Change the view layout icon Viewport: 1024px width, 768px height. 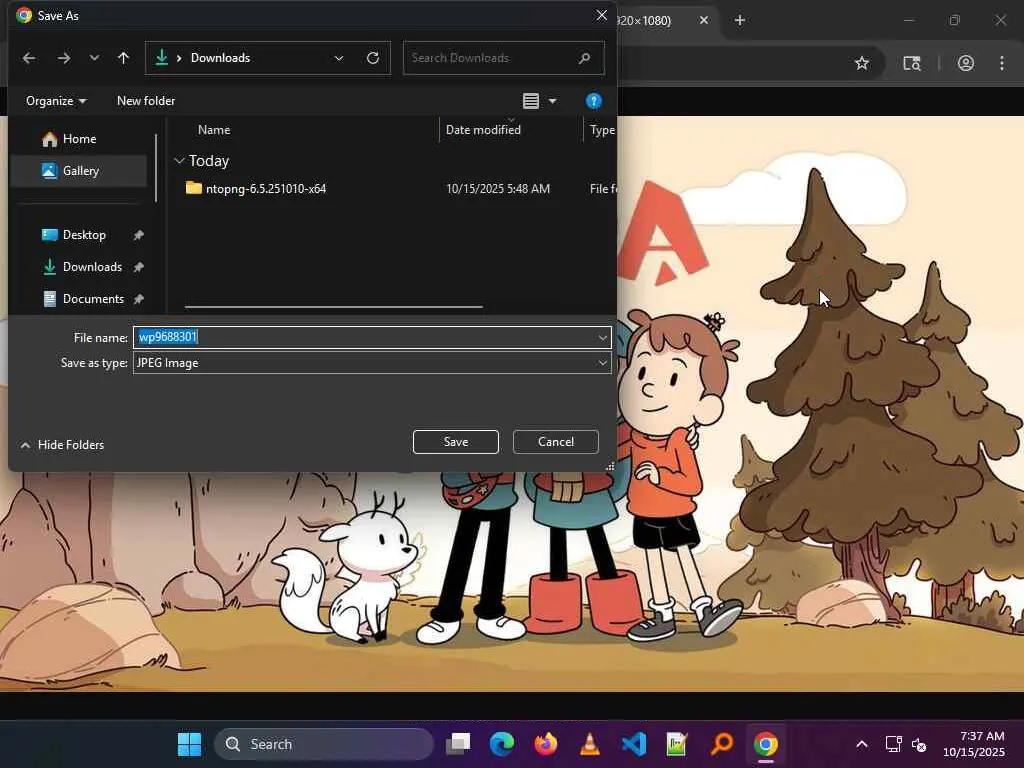click(x=531, y=101)
